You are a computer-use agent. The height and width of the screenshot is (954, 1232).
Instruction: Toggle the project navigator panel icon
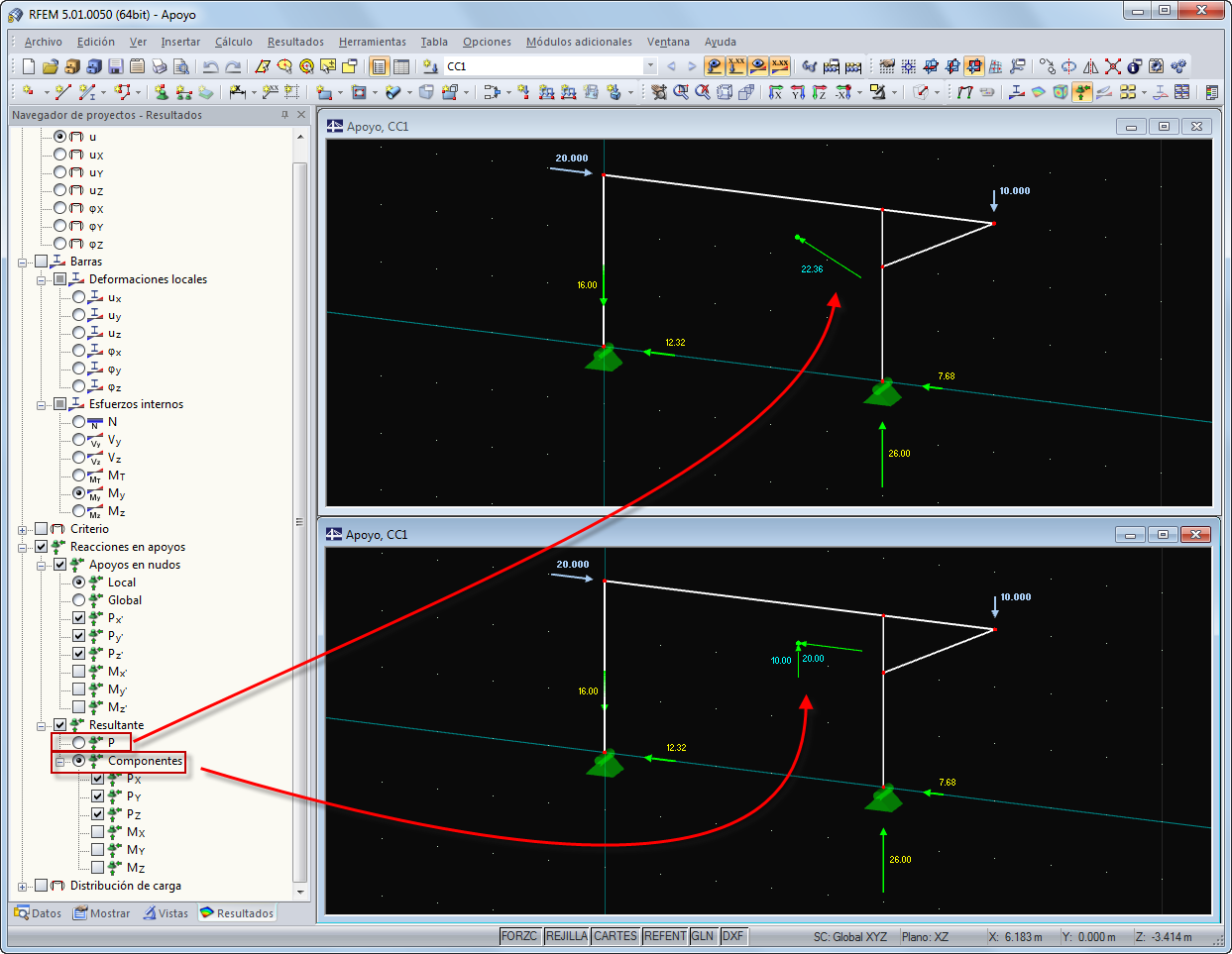pos(380,66)
